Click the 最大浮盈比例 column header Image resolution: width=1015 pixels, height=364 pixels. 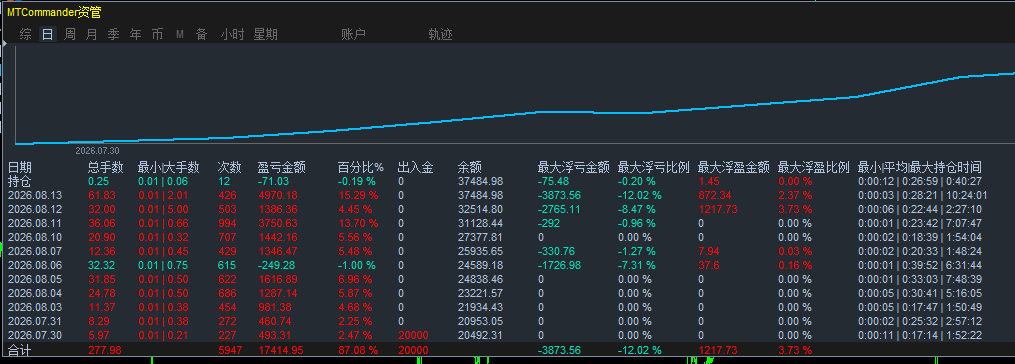813,168
